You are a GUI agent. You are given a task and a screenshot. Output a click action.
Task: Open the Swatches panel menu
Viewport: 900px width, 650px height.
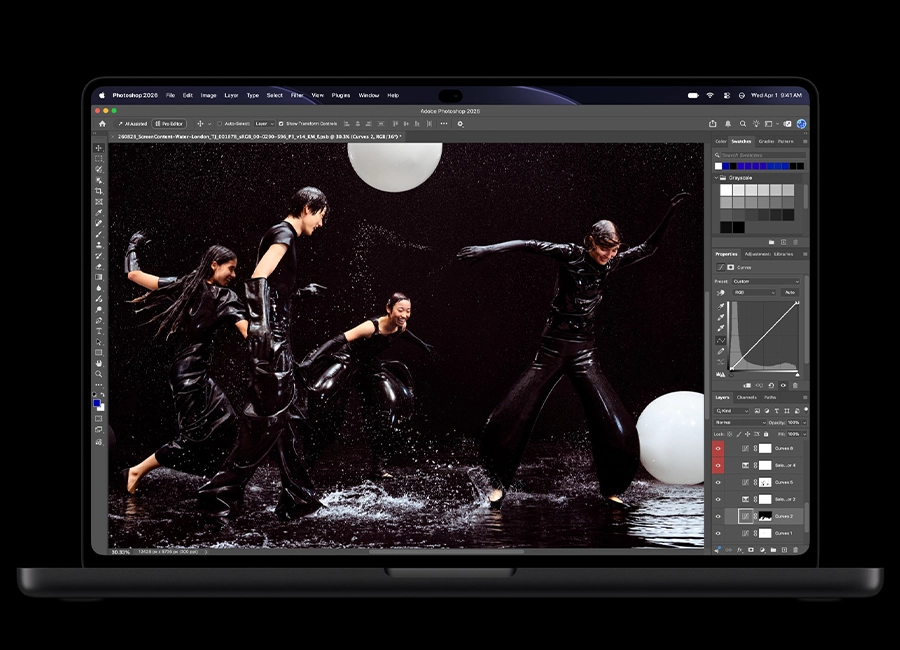tap(805, 141)
